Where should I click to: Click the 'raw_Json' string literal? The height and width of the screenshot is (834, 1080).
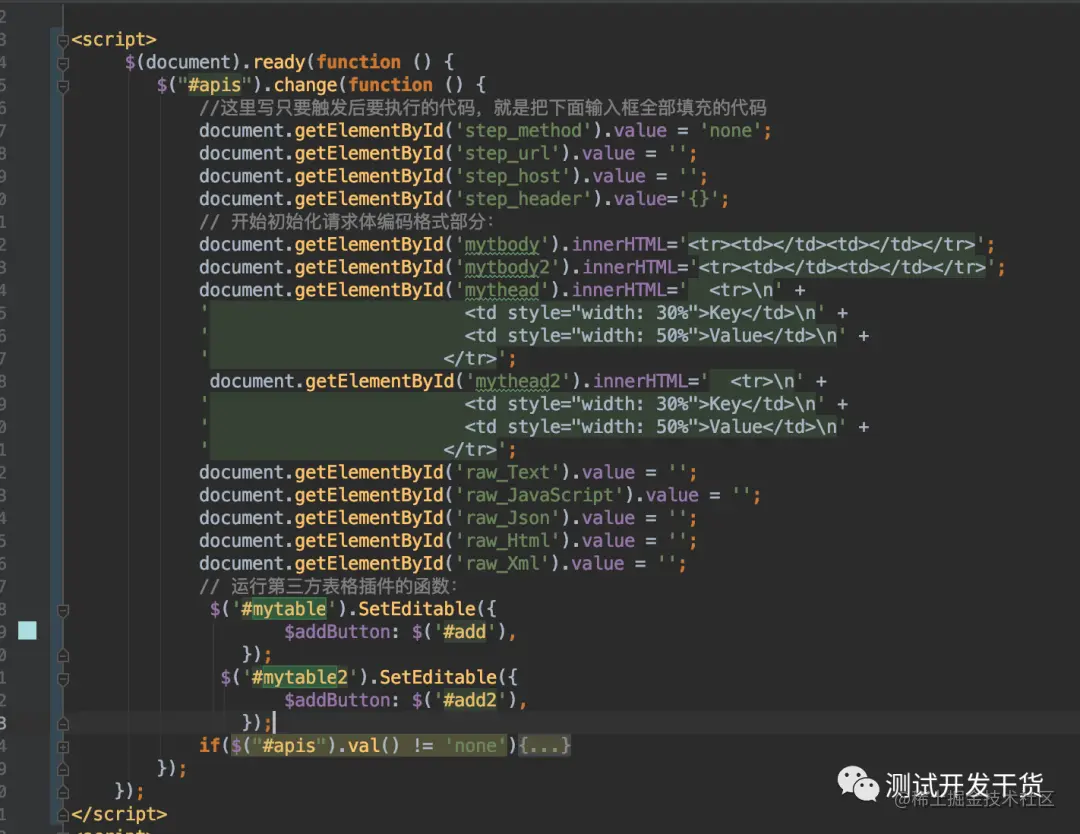(508, 517)
